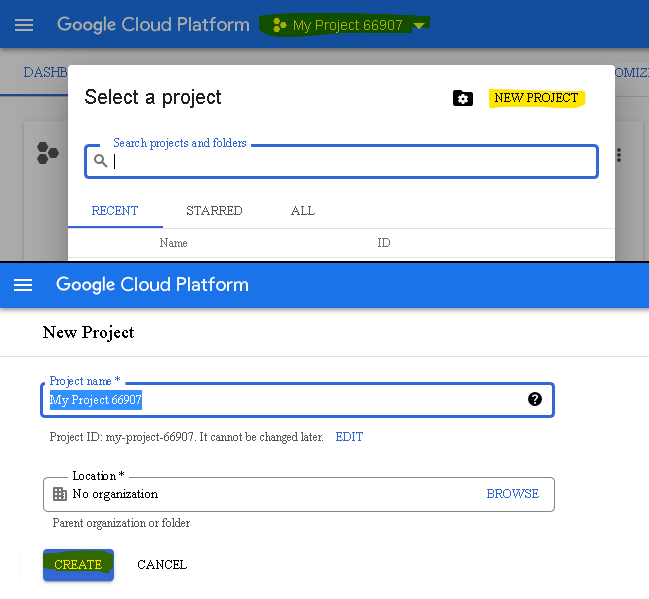Image resolution: width=649 pixels, height=599 pixels.
Task: Click the CREATE button
Action: tap(78, 565)
